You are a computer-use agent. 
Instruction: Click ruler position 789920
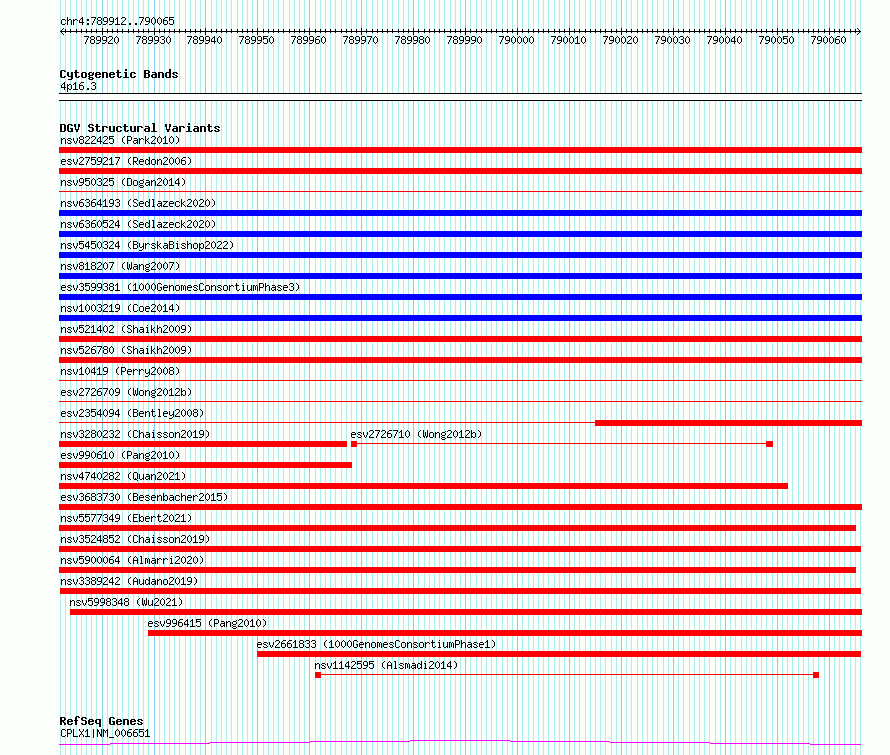pyautogui.click(x=102, y=40)
